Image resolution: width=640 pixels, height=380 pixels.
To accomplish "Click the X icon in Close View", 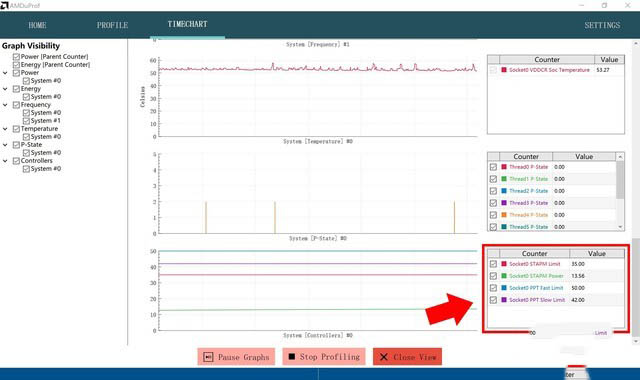I will pos(384,357).
